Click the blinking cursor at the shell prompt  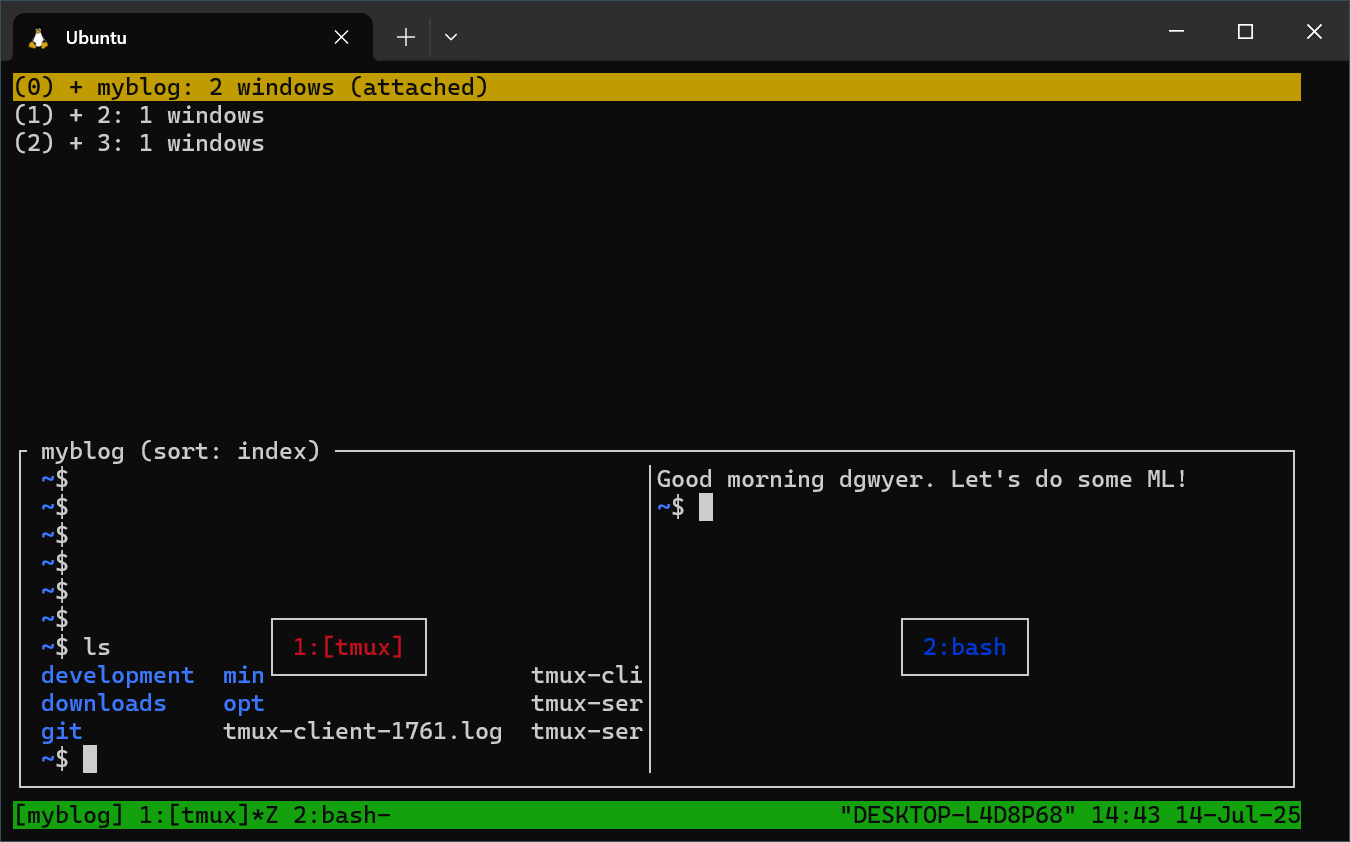click(x=88, y=758)
